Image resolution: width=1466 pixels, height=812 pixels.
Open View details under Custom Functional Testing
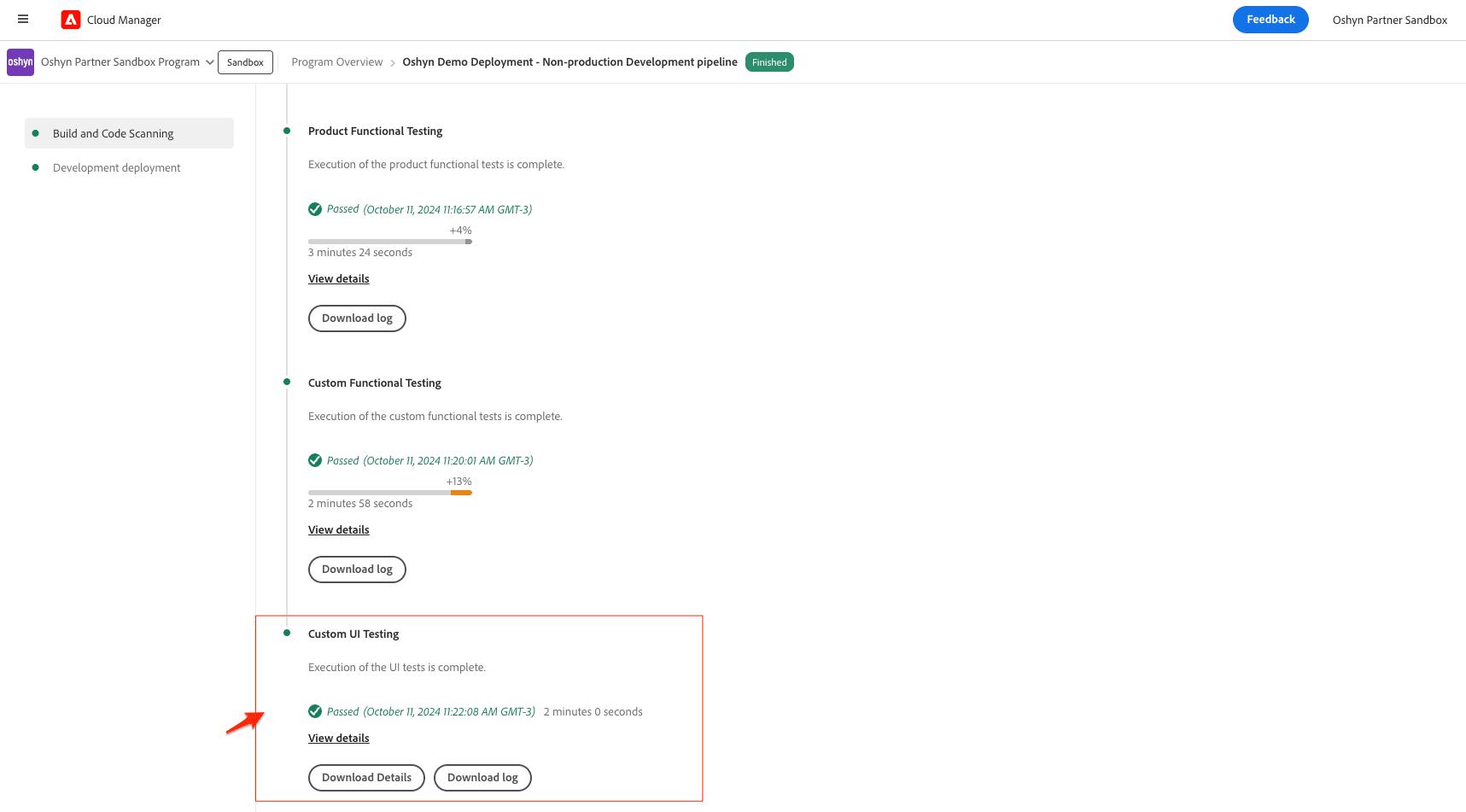click(x=339, y=530)
